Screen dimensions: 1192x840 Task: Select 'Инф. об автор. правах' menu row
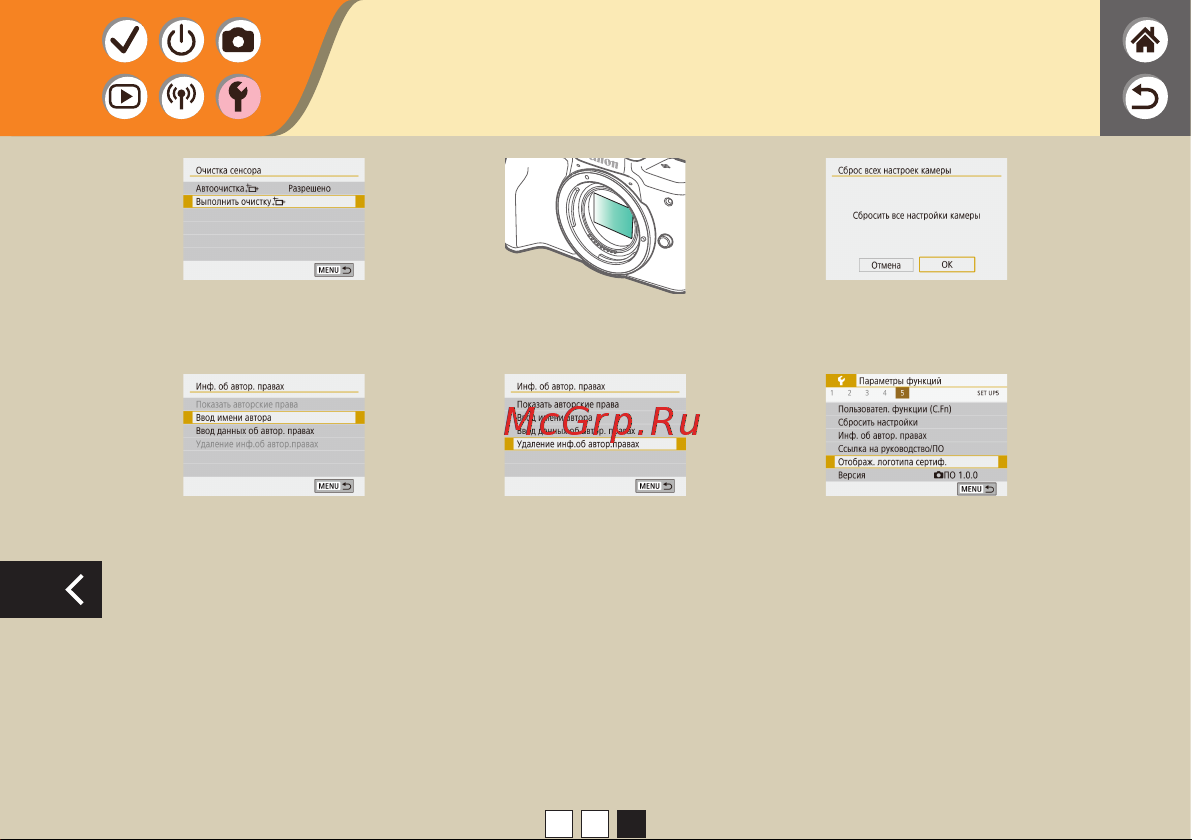[916, 436]
